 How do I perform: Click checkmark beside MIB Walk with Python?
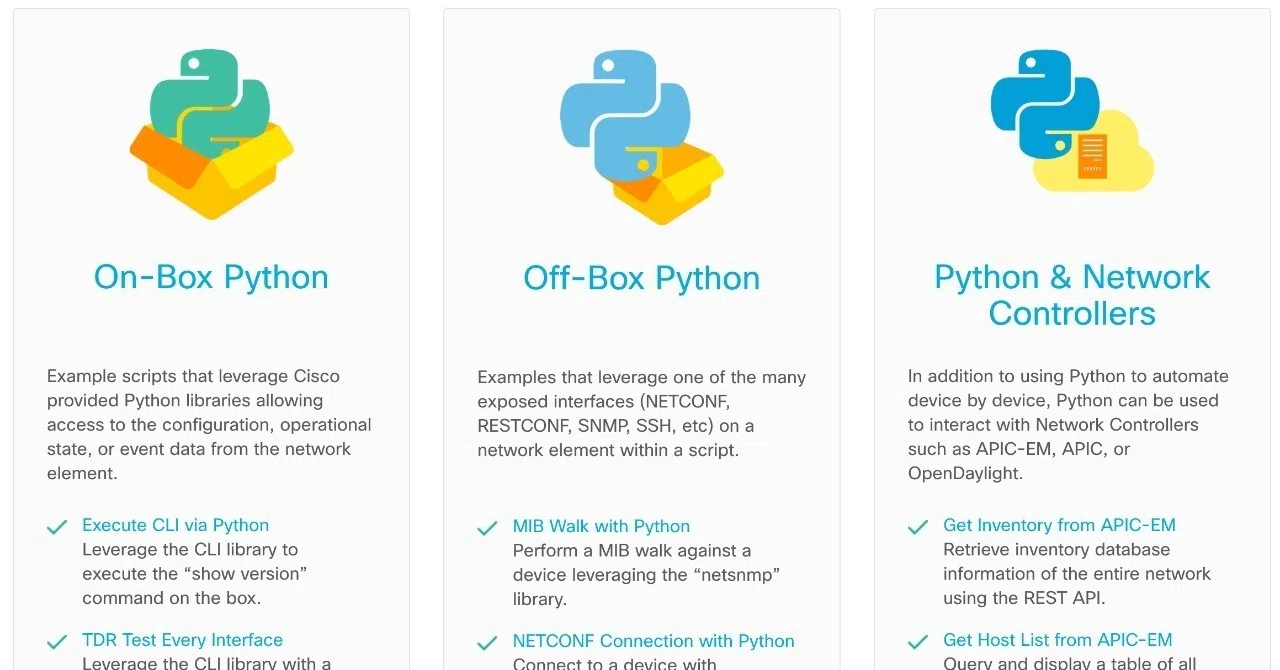pyautogui.click(x=487, y=528)
